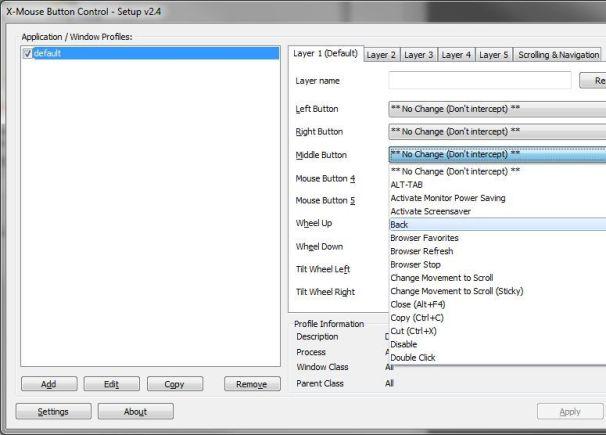This screenshot has width=606, height=435.
Task: Collapse the Middle Button dropdown
Action: click(x=497, y=155)
